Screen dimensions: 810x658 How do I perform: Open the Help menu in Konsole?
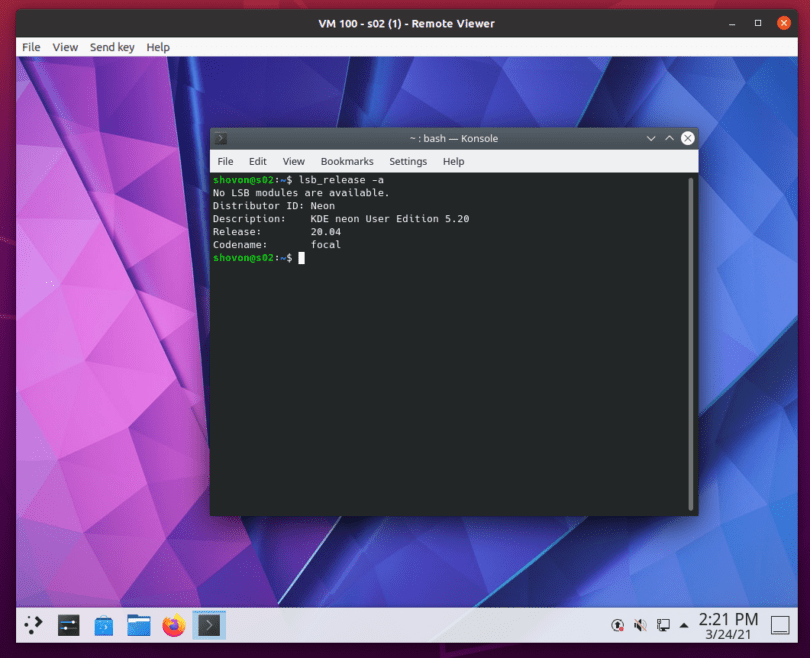(x=453, y=161)
